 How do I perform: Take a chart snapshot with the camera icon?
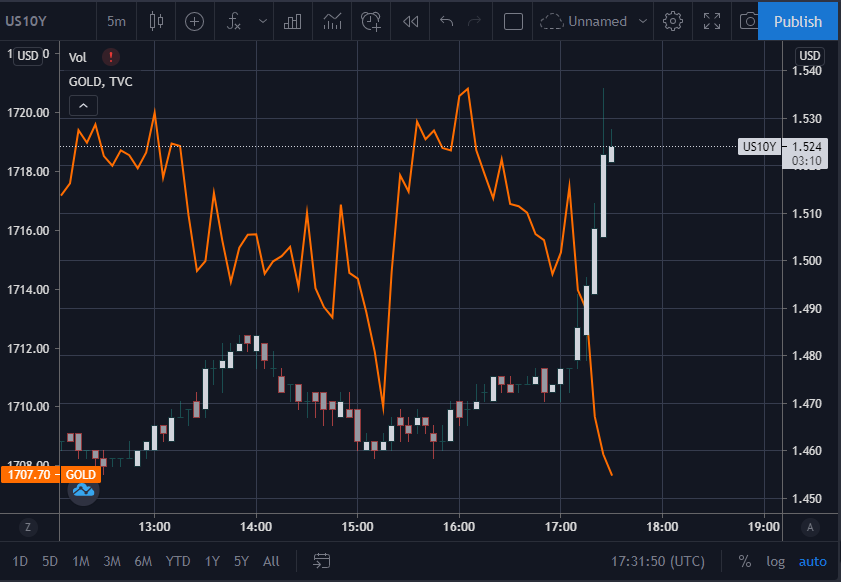tap(749, 21)
